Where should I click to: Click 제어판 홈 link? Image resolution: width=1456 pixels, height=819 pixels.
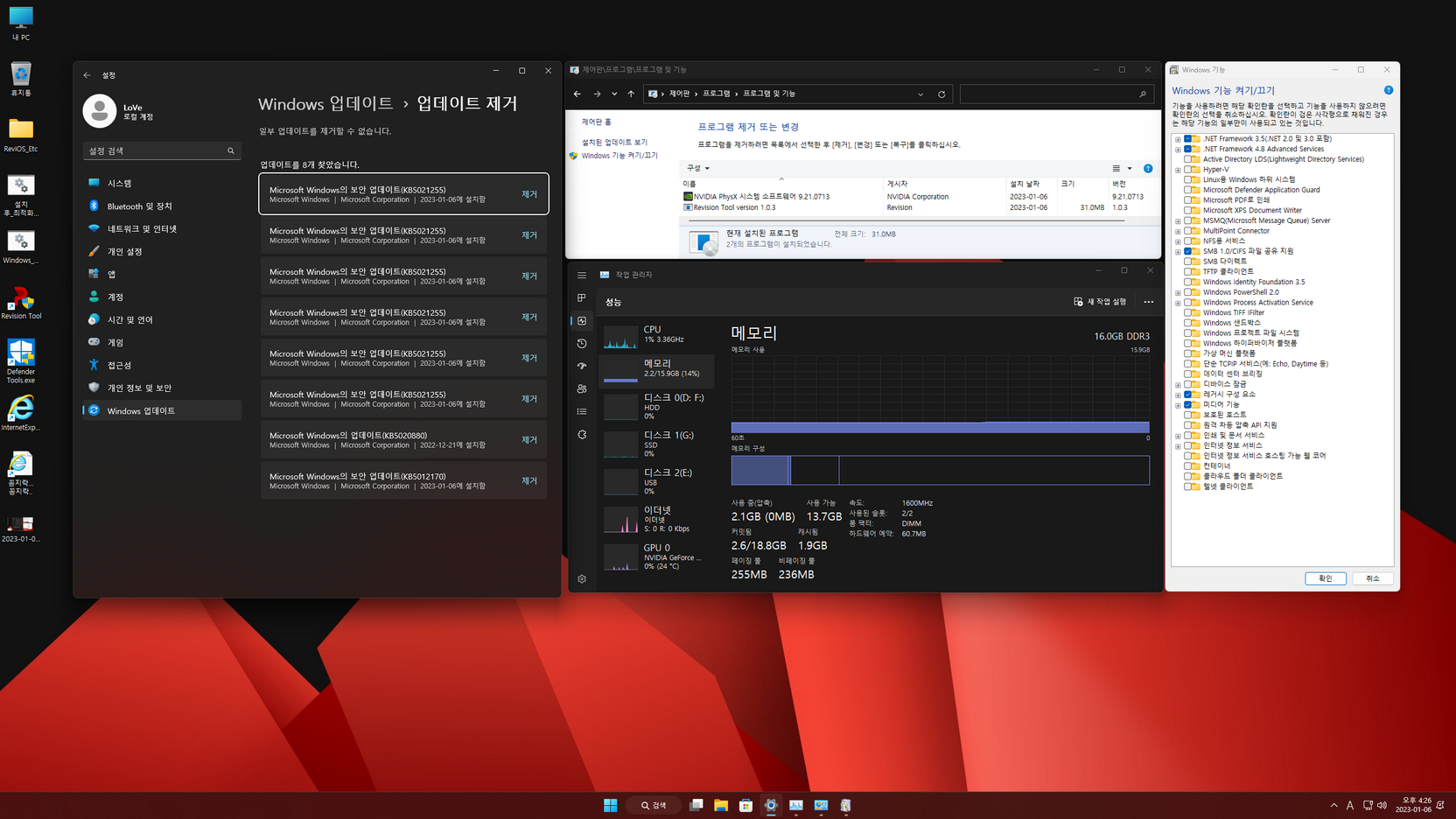597,122
